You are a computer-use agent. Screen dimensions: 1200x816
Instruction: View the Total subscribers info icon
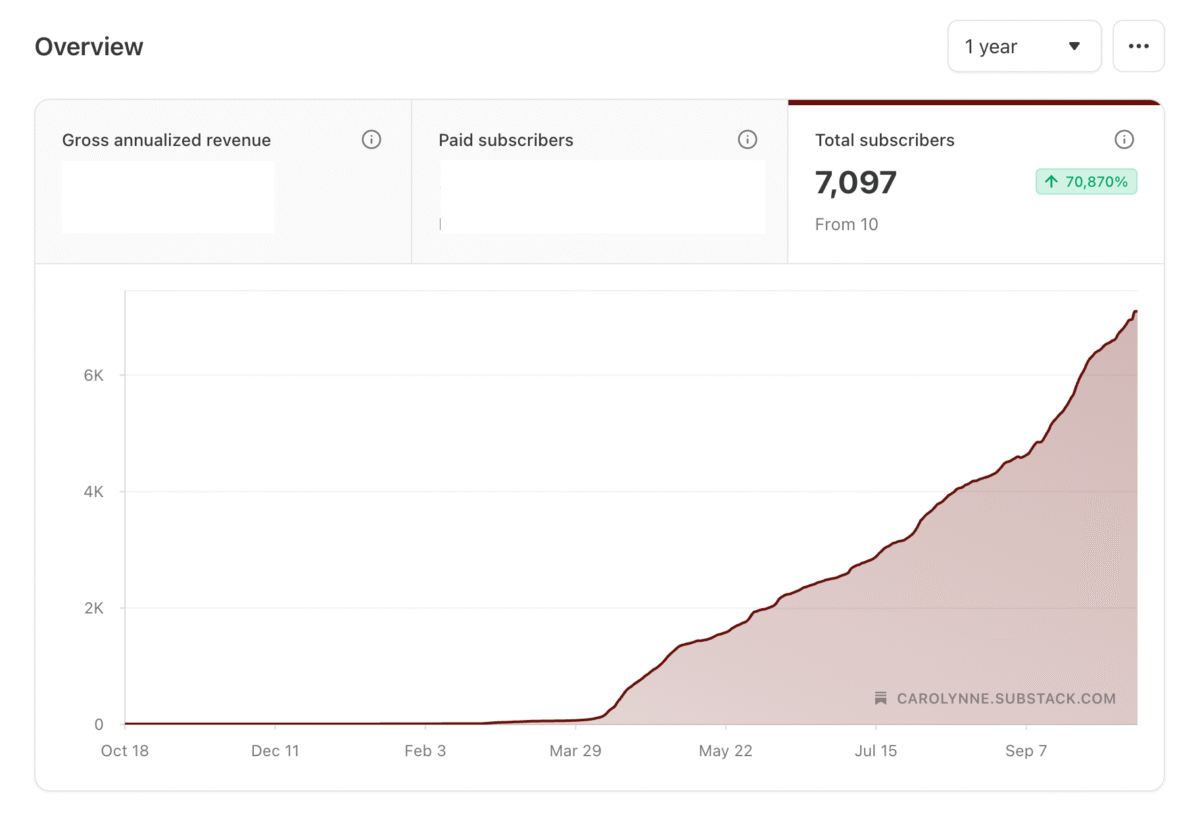(1124, 139)
